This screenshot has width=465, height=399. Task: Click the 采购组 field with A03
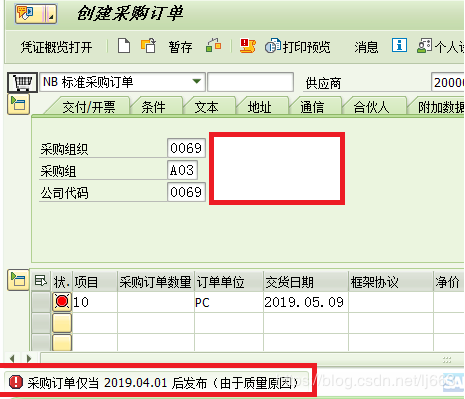182,170
